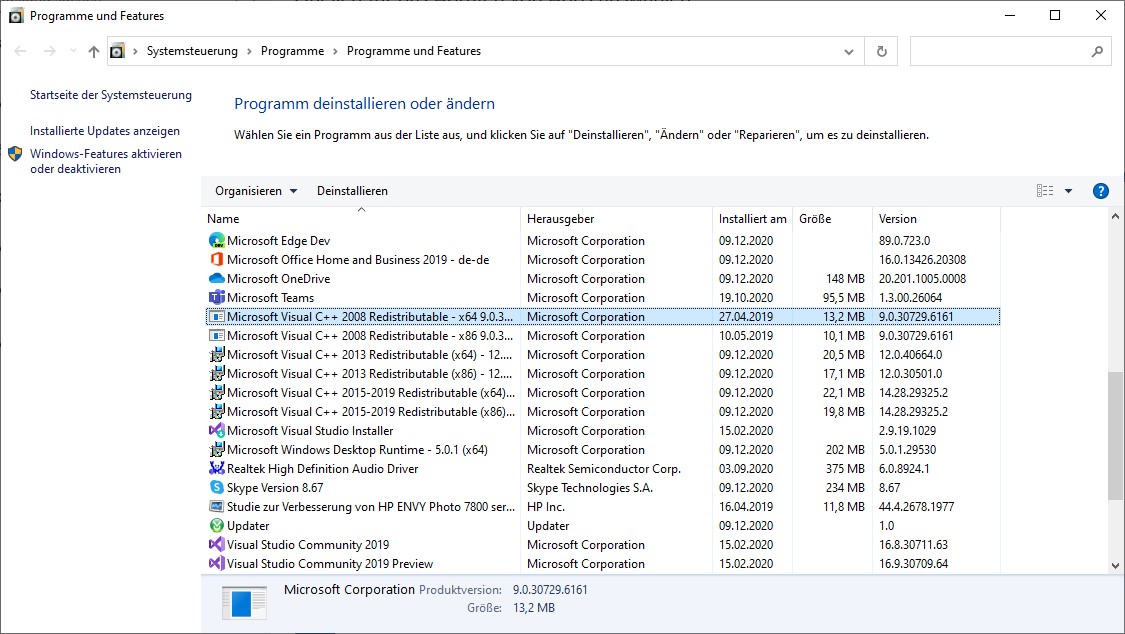Click the Skype Version 8.67 icon
Screen dimensions: 1125x634
216,488
